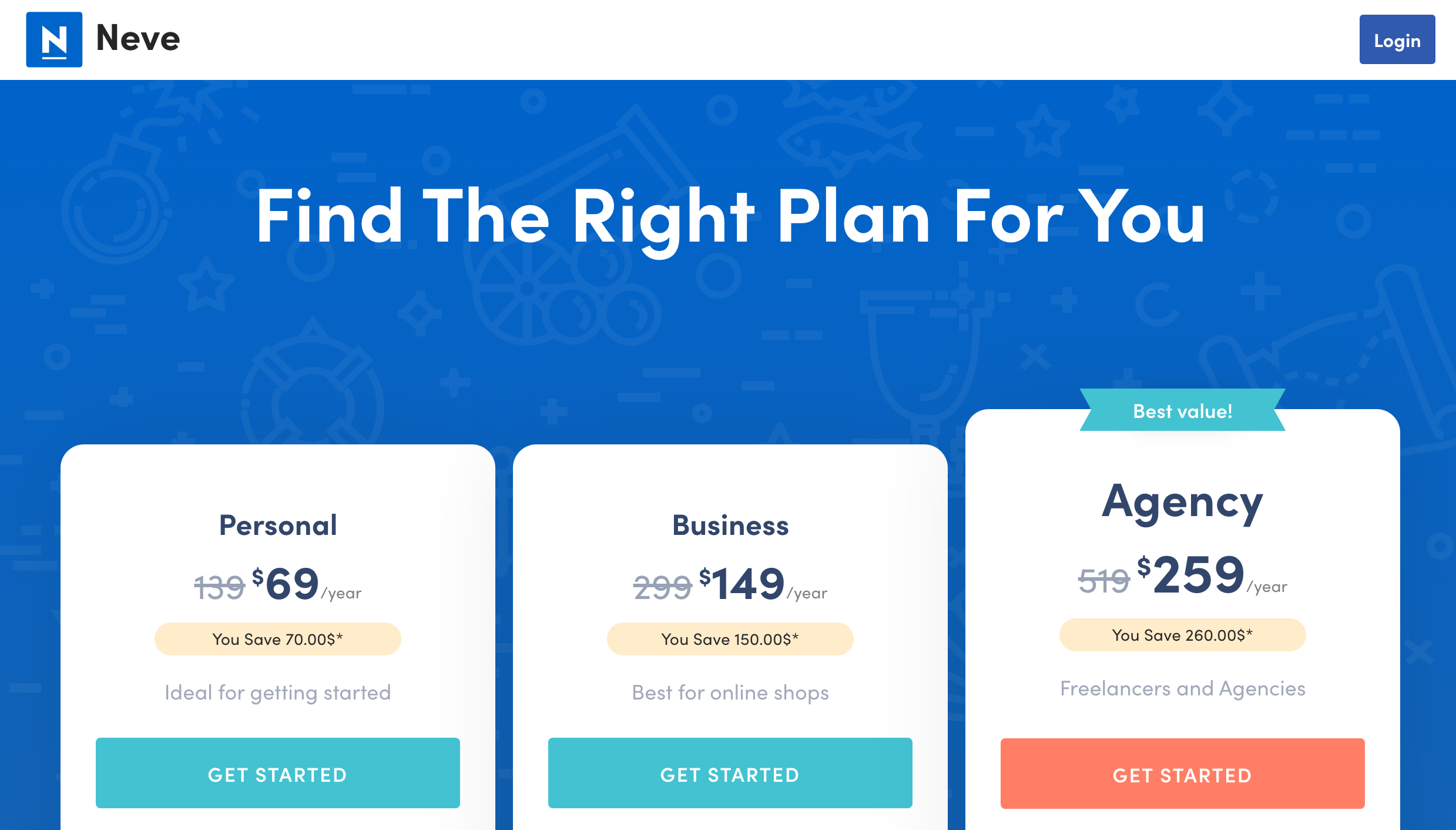Click the $149 per year price
Screen dimensions: 1456x830
tap(763, 584)
